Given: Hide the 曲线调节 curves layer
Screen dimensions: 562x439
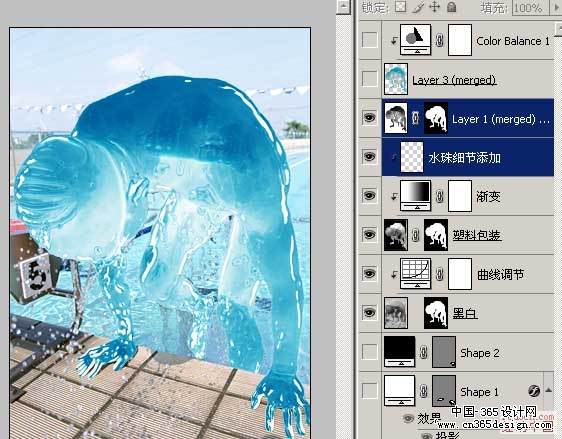Looking at the screenshot, I should (x=370, y=273).
